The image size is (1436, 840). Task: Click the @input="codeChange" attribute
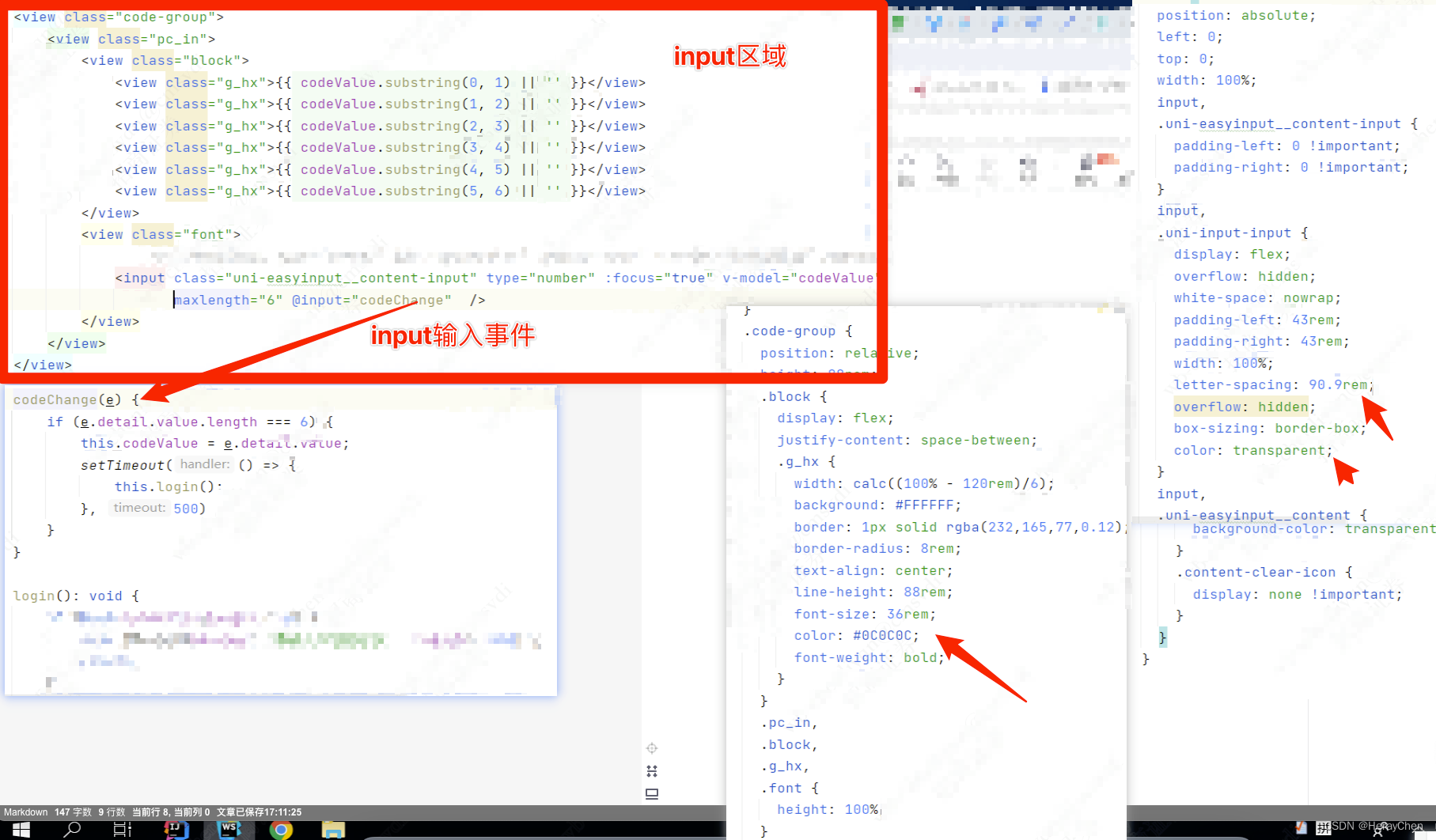pos(372,301)
